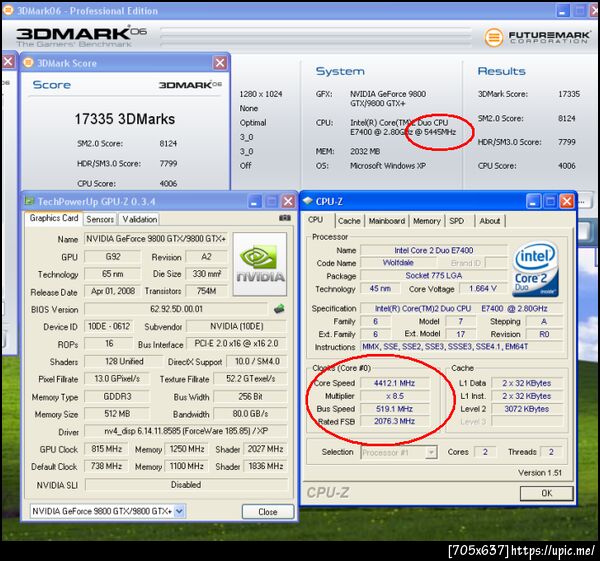
Task: Click the BIOS save chip icon in GPU-Z
Action: [279, 309]
